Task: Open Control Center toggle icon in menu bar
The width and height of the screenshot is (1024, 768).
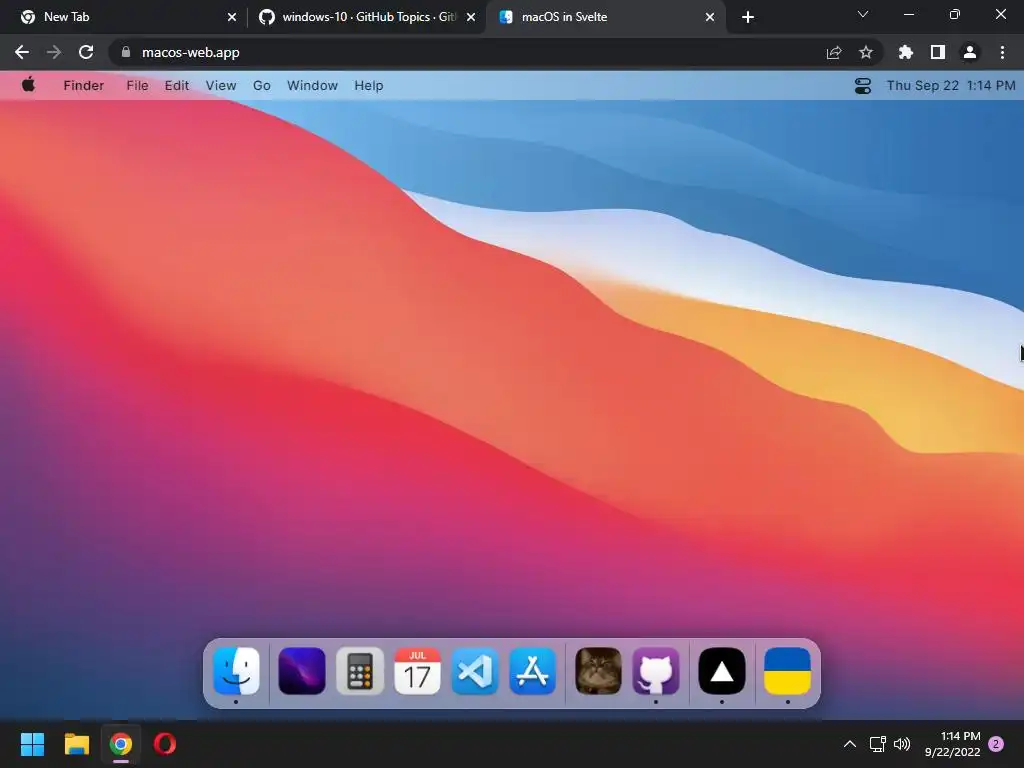Action: click(x=863, y=86)
